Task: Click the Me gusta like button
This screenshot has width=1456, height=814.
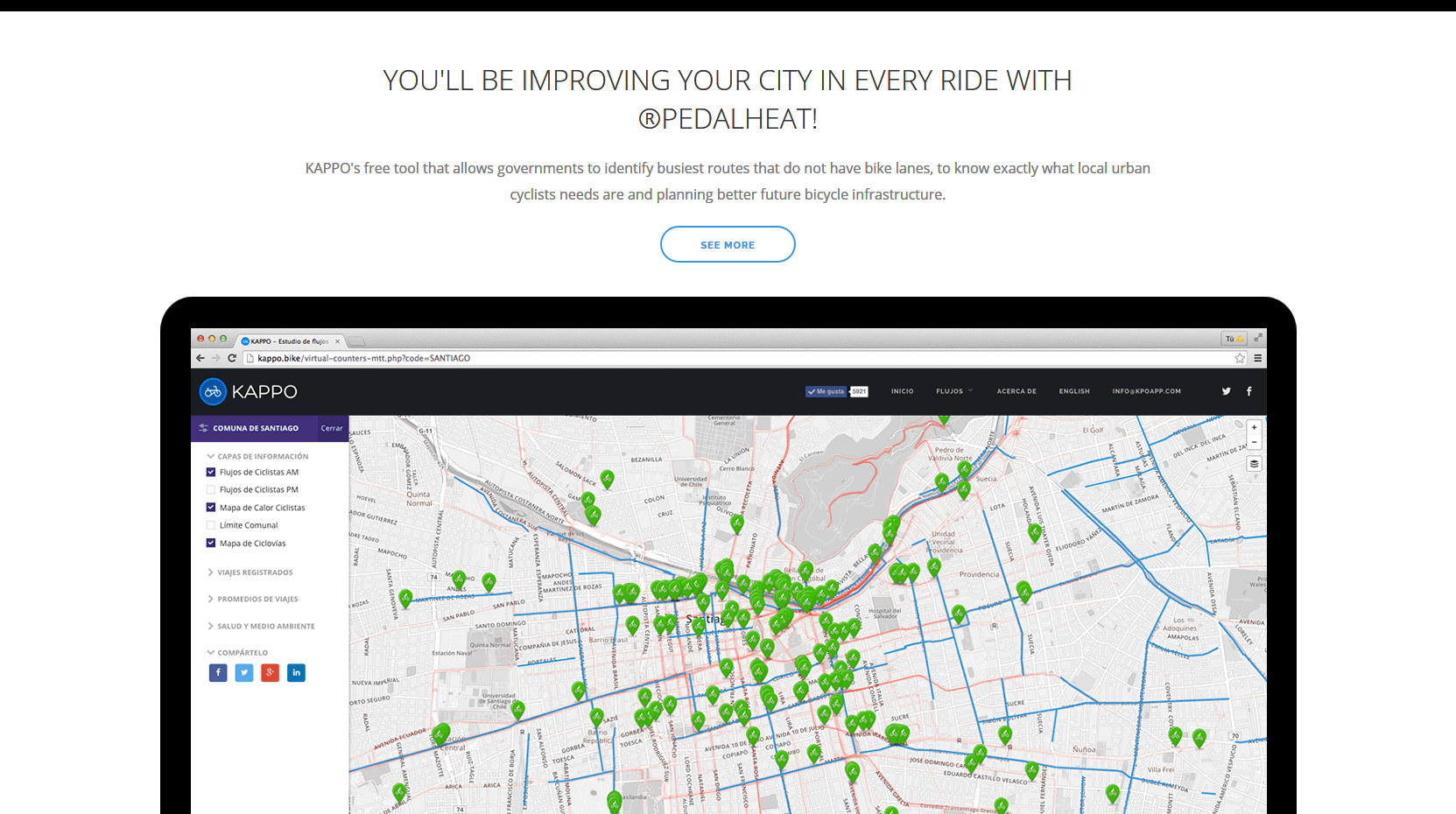Action: [x=826, y=391]
